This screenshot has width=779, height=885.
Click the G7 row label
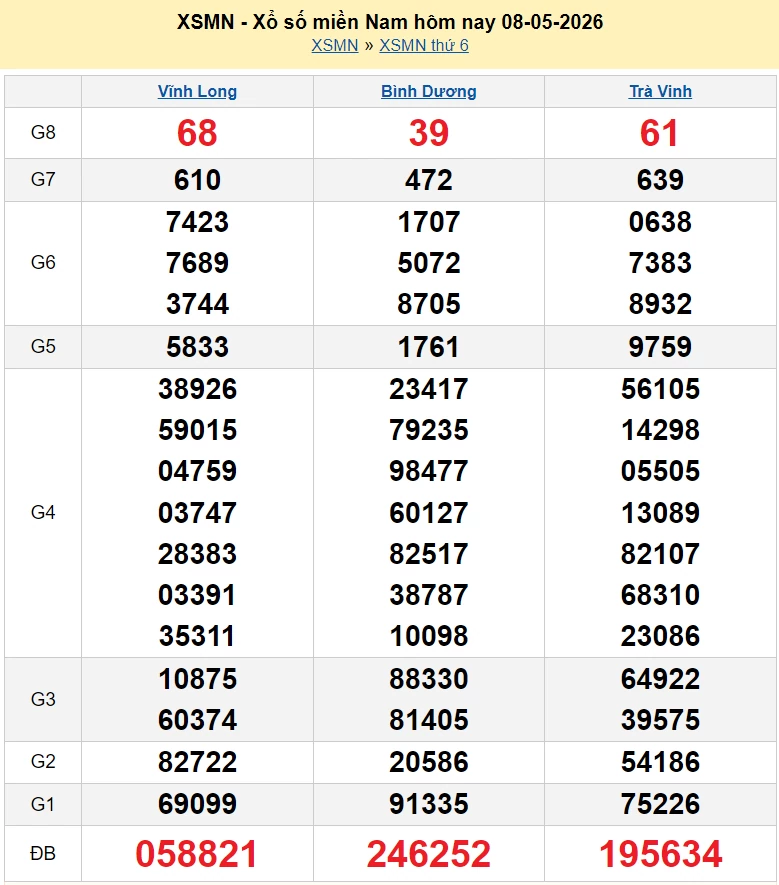point(43,179)
